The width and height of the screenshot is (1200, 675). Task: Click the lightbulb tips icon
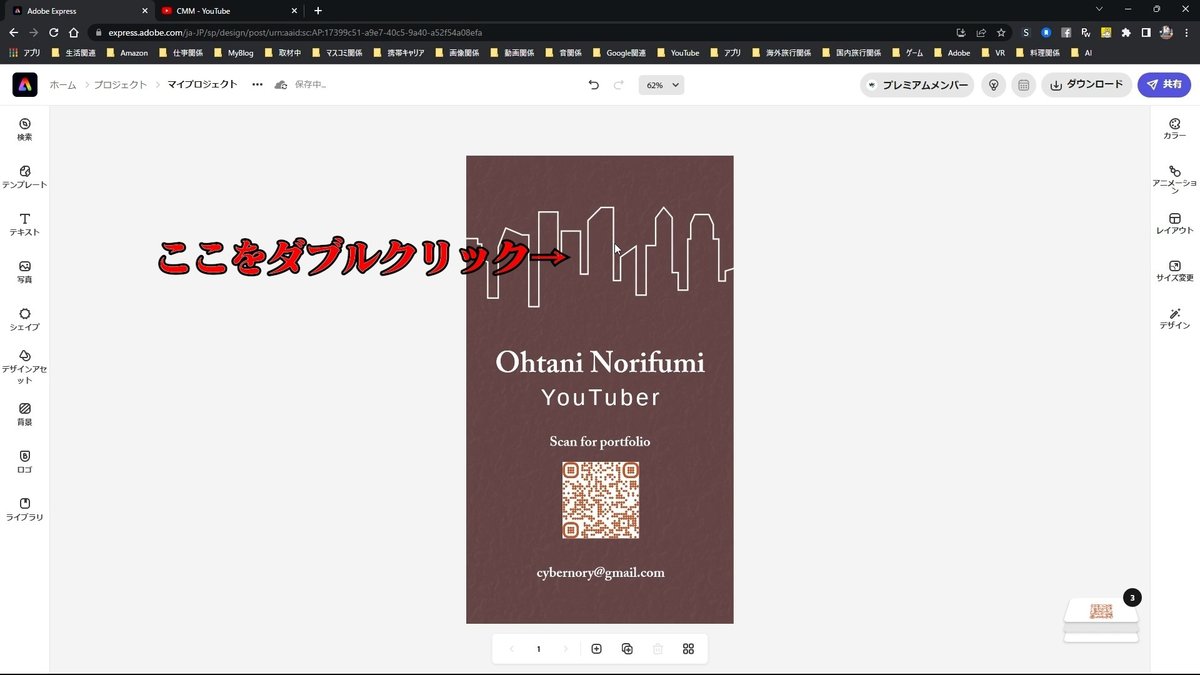click(993, 85)
